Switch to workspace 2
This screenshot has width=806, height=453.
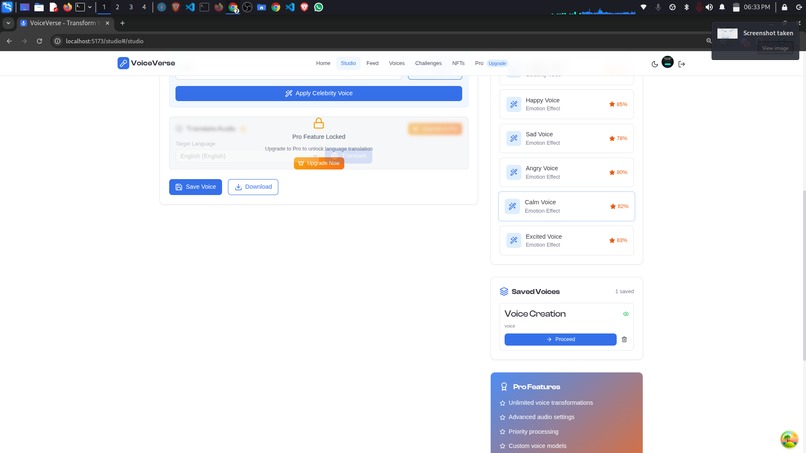pyautogui.click(x=117, y=7)
